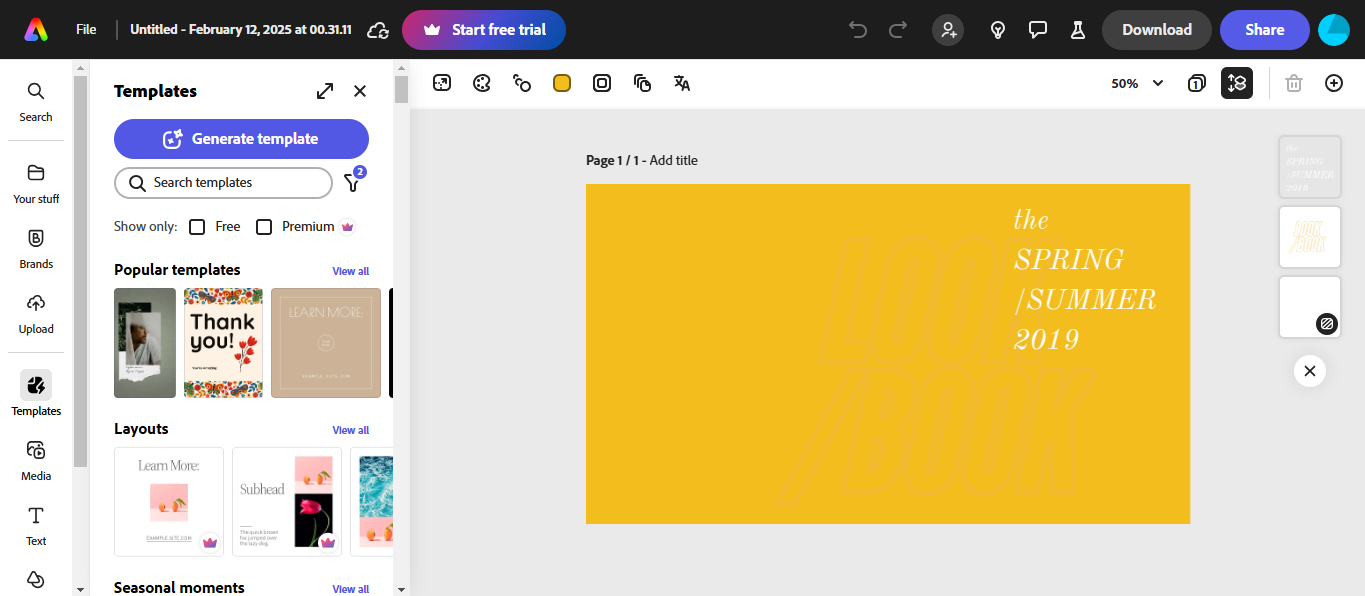Screen dimensions: 1365x596
Task: Enable the Free checkbox
Action: (197, 227)
